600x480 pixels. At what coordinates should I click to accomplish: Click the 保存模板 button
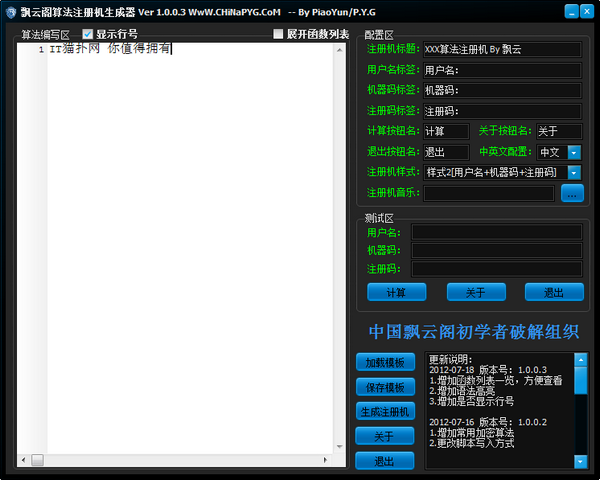385,387
